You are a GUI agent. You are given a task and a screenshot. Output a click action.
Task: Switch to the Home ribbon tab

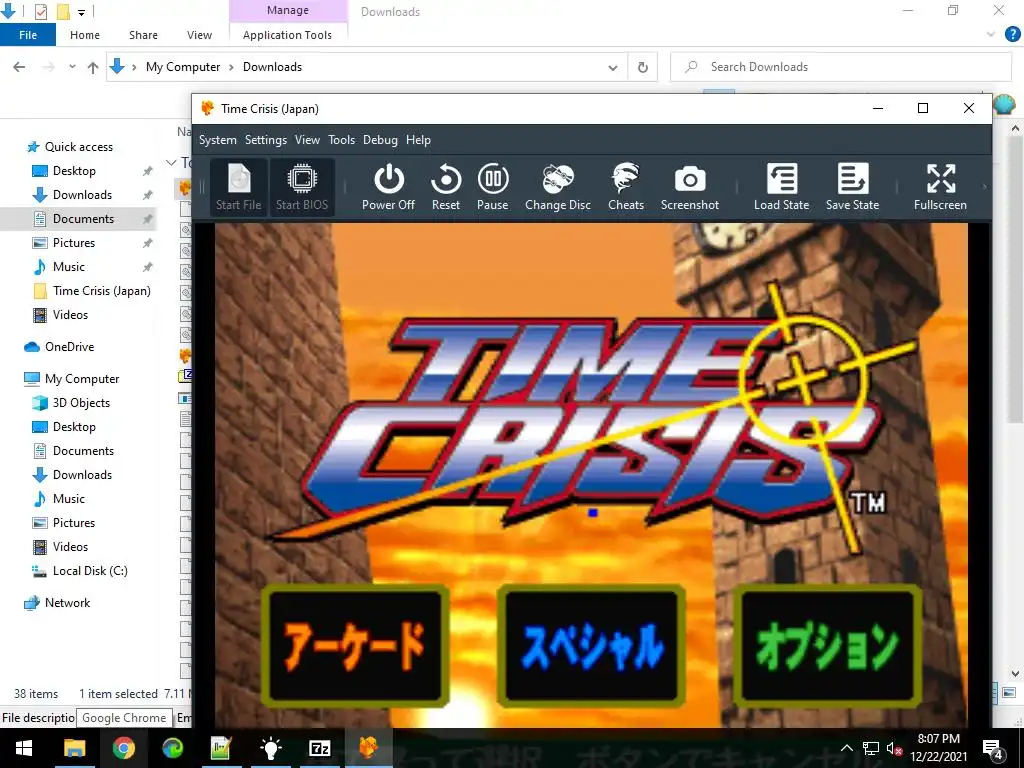coord(85,35)
